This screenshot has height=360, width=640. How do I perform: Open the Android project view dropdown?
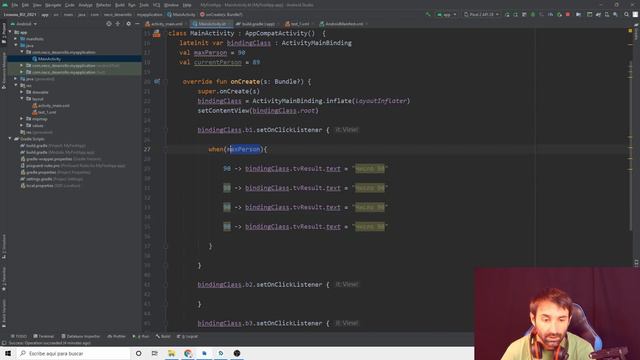coord(24,24)
